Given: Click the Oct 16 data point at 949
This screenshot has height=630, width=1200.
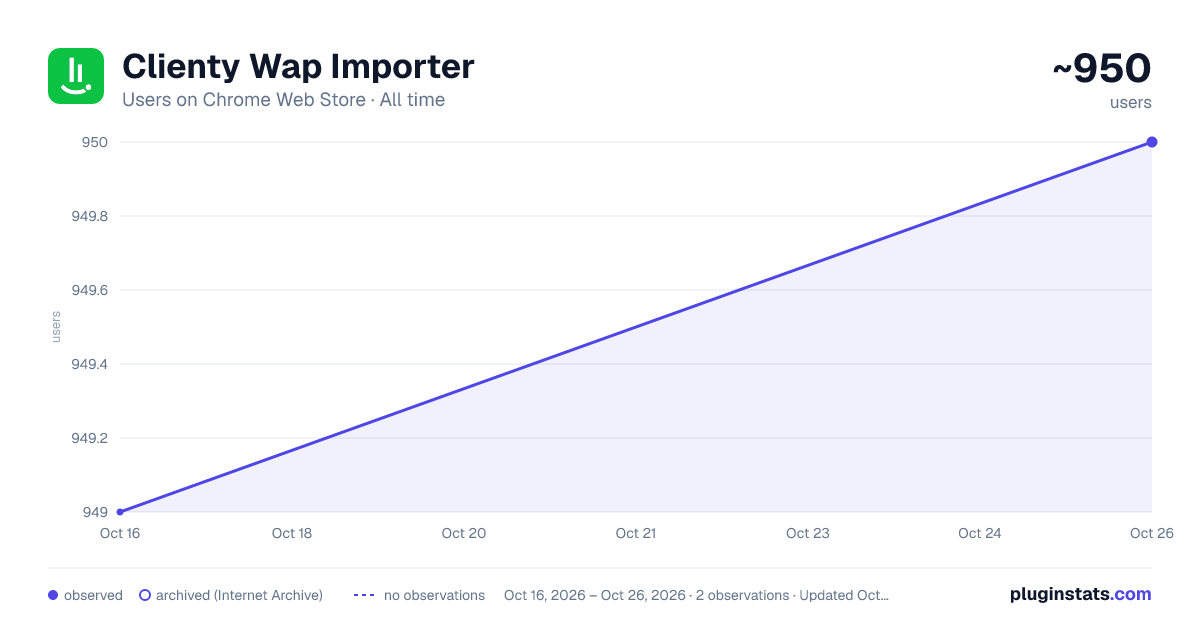Looking at the screenshot, I should click(x=120, y=512).
